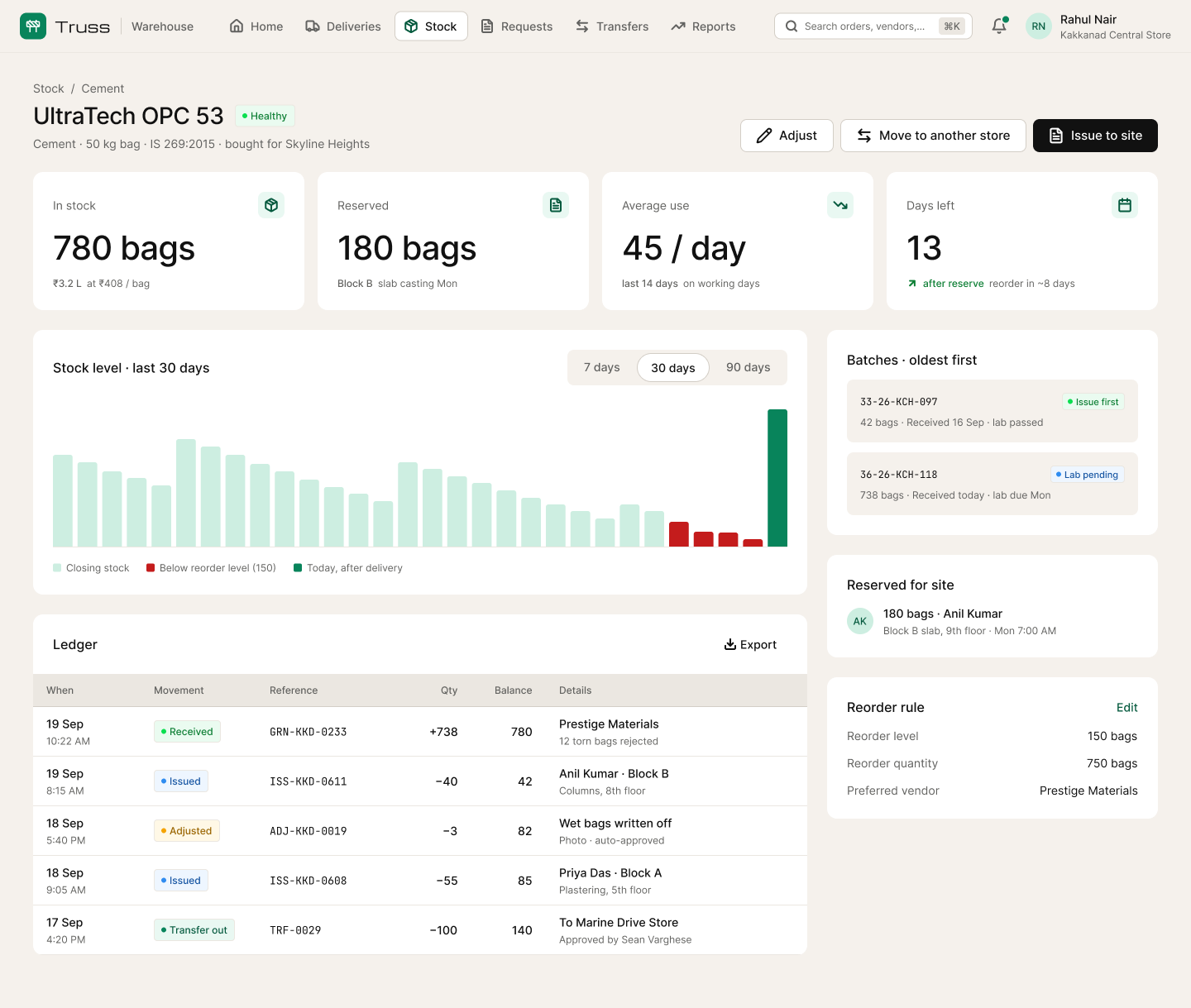Click the AK avatar for Anil Kumar

pyautogui.click(x=860, y=621)
